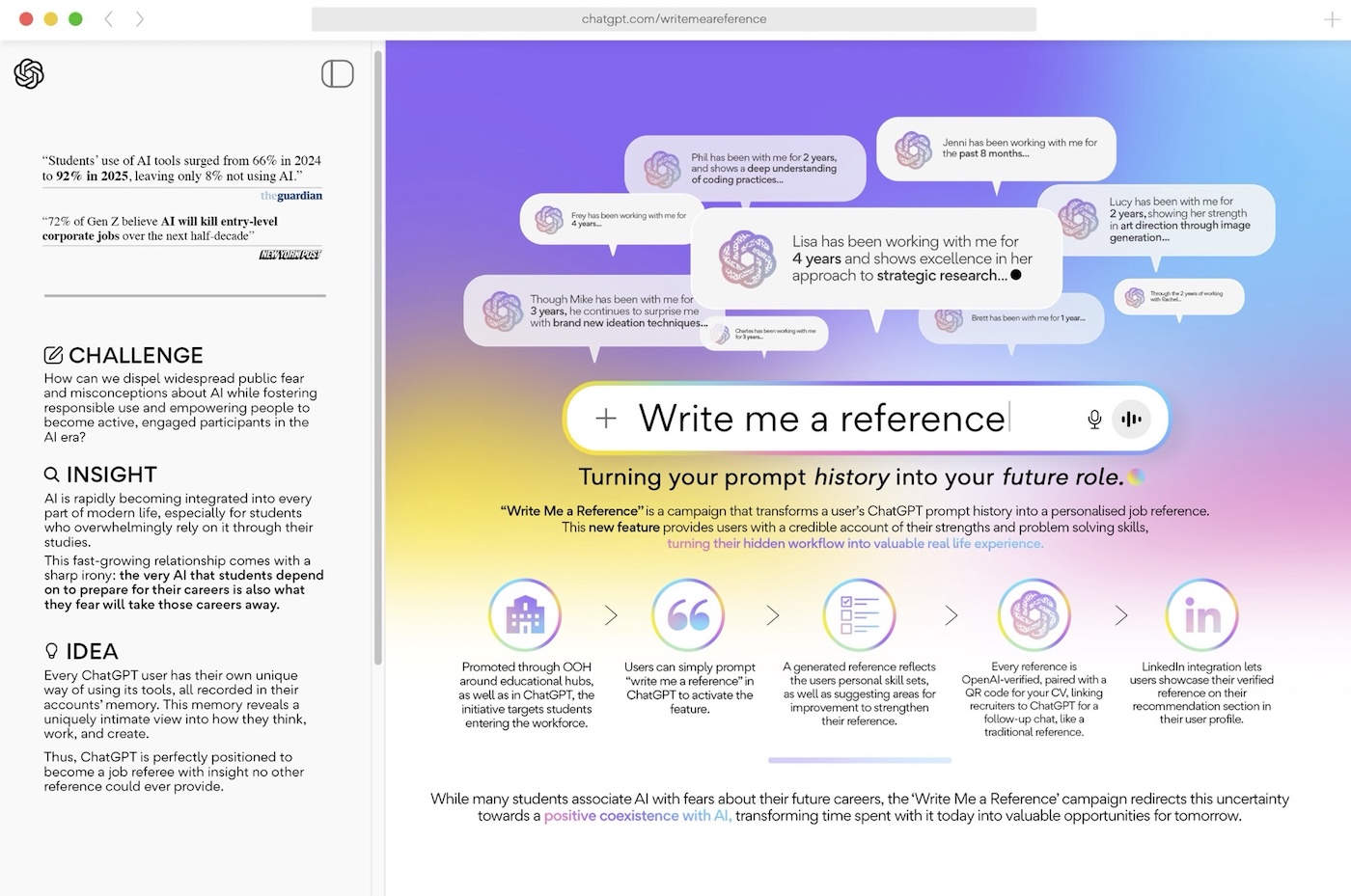Screen dimensions: 1351x896
Task: Click the plus attach icon in prompt bar
Action: click(606, 418)
